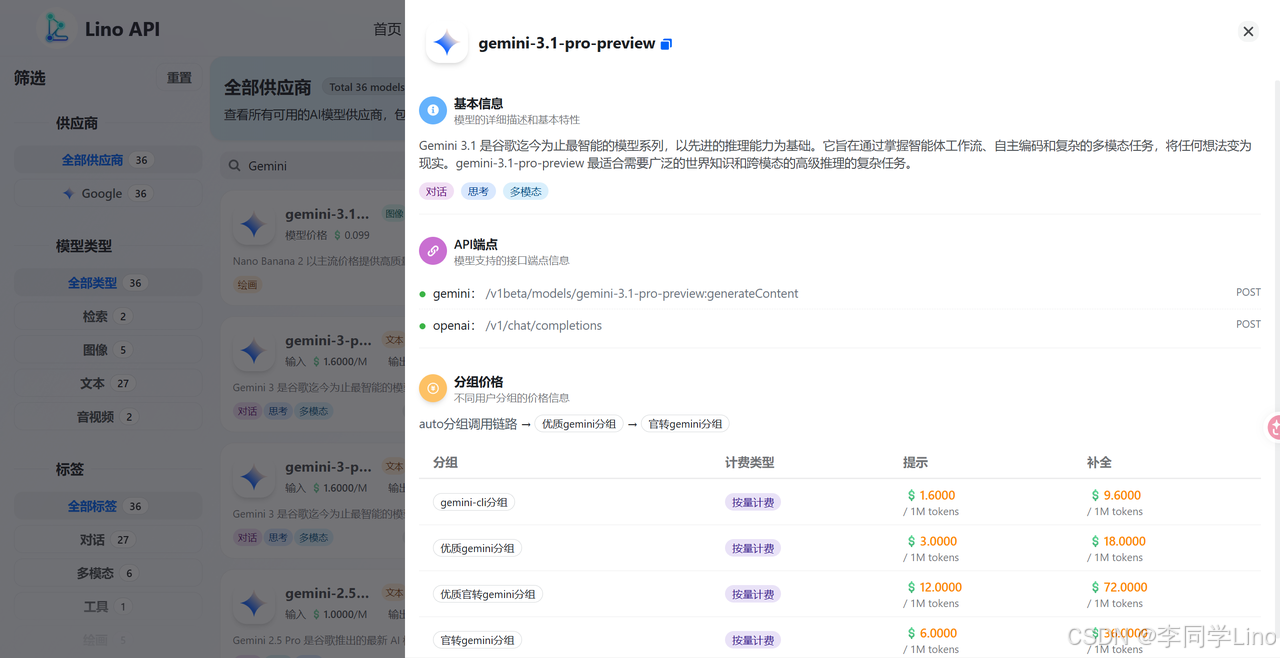Filter model type by 文本
The width and height of the screenshot is (1280, 658).
(106, 383)
